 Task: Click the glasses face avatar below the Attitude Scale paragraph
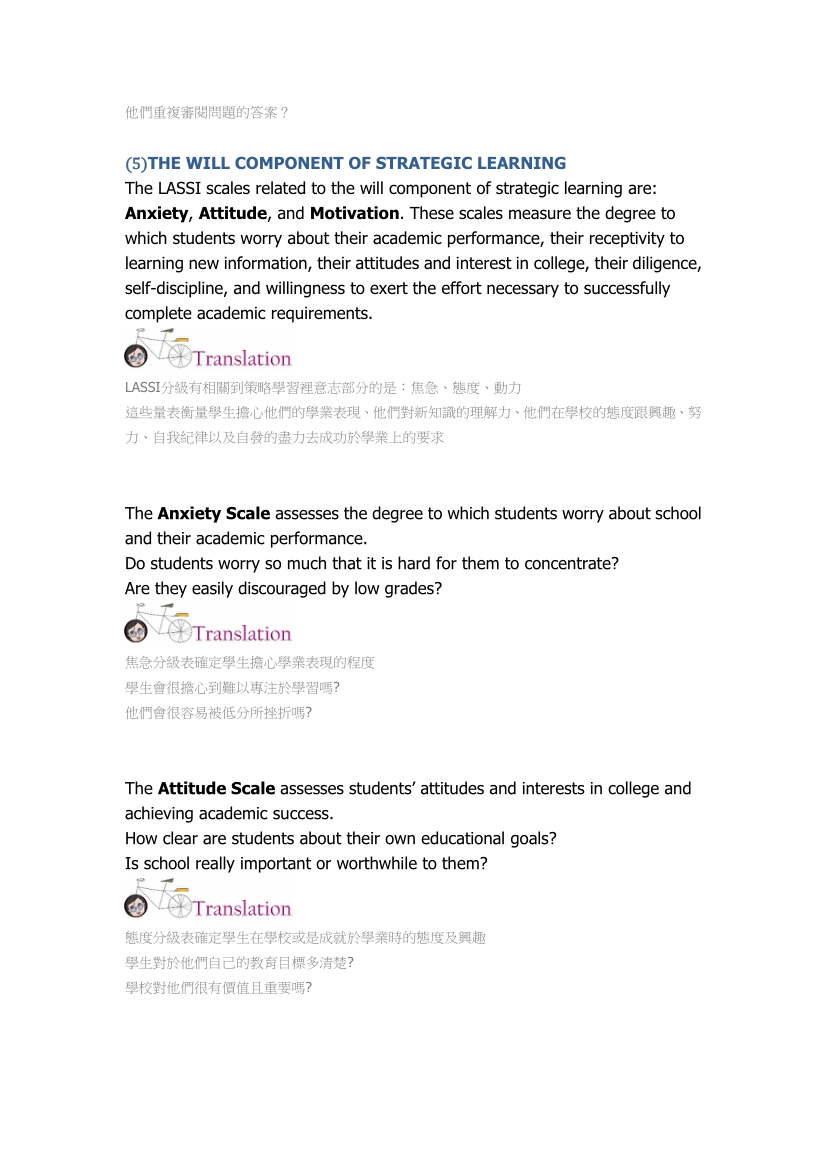click(136, 906)
